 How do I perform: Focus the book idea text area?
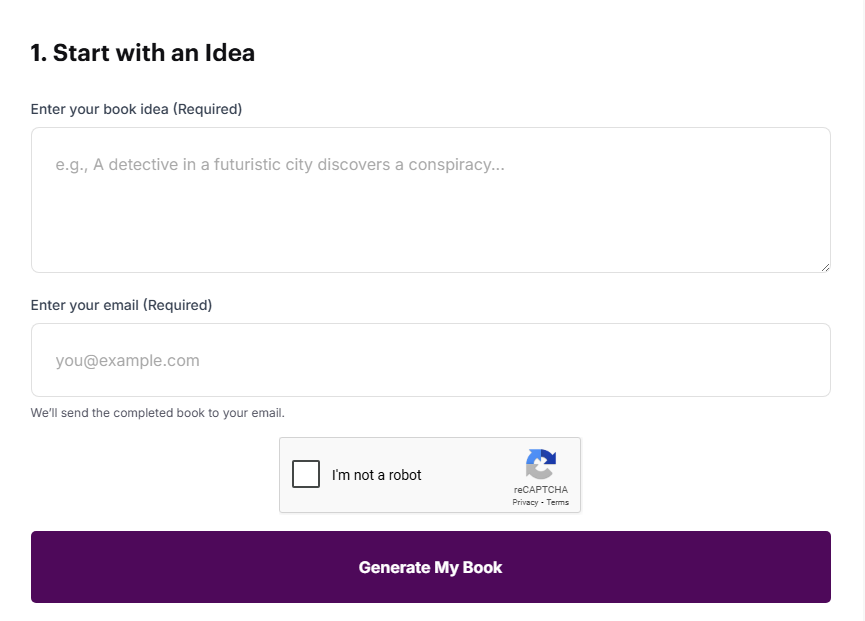pos(430,200)
